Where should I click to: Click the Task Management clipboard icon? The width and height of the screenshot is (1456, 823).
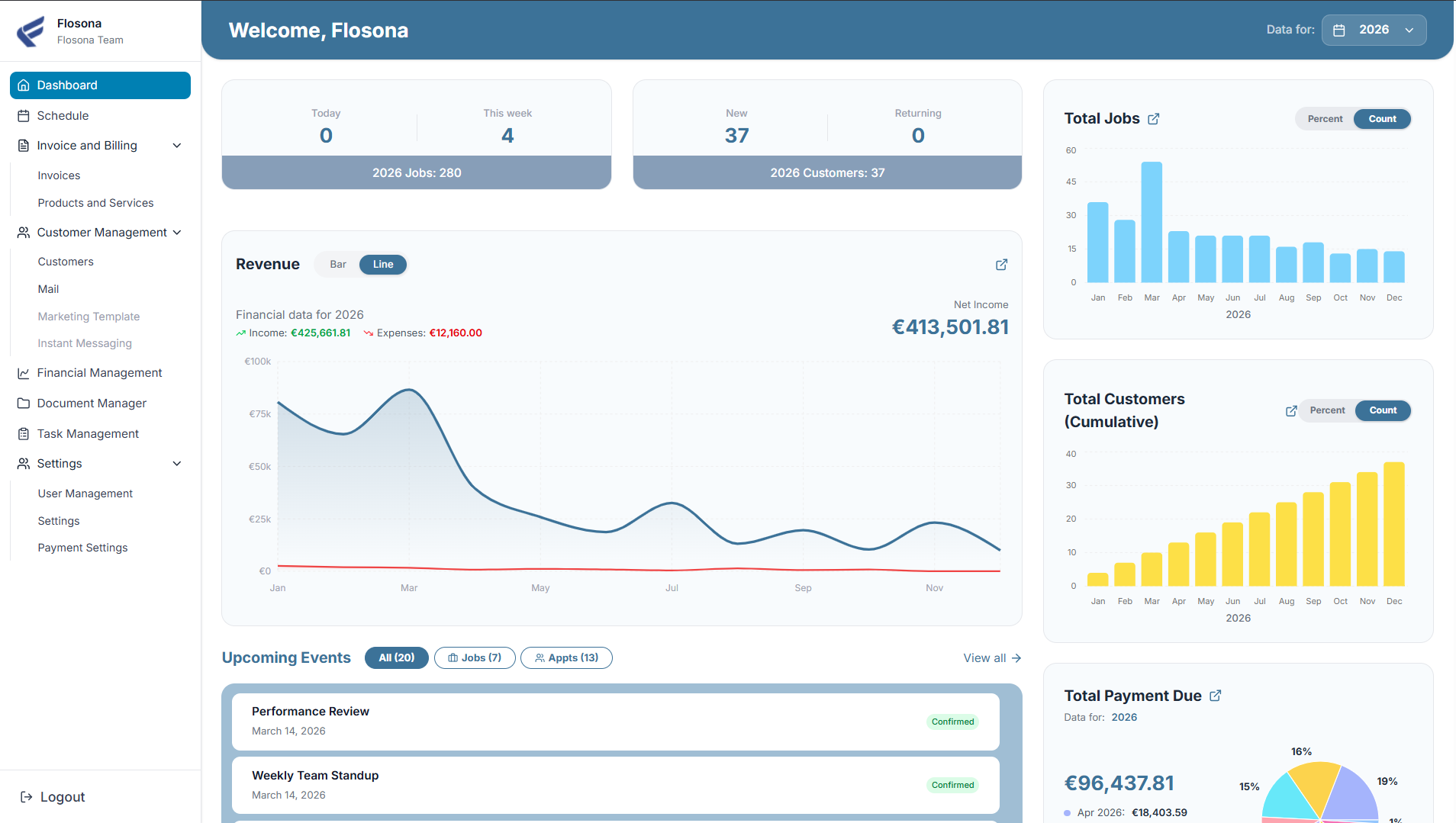24,434
